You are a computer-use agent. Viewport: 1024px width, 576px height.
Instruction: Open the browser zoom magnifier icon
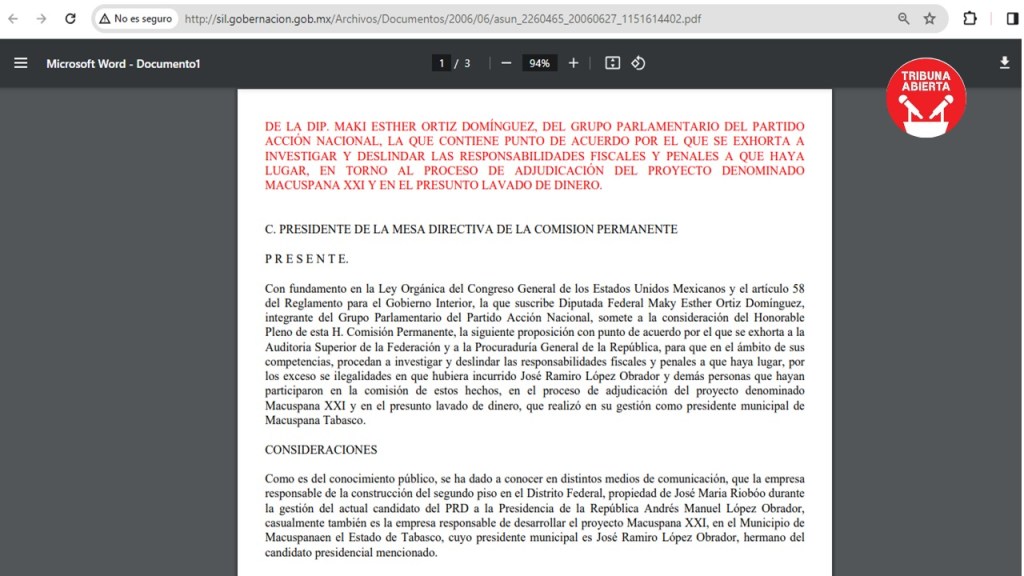click(904, 18)
